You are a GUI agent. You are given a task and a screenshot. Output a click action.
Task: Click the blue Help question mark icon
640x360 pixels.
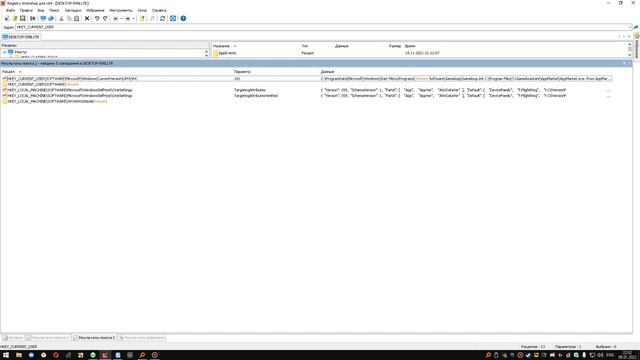point(183,18)
